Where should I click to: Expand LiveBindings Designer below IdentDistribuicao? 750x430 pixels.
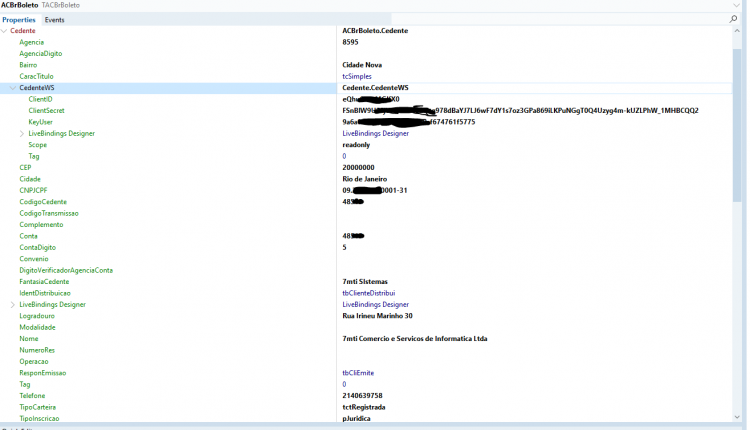[x=13, y=305]
